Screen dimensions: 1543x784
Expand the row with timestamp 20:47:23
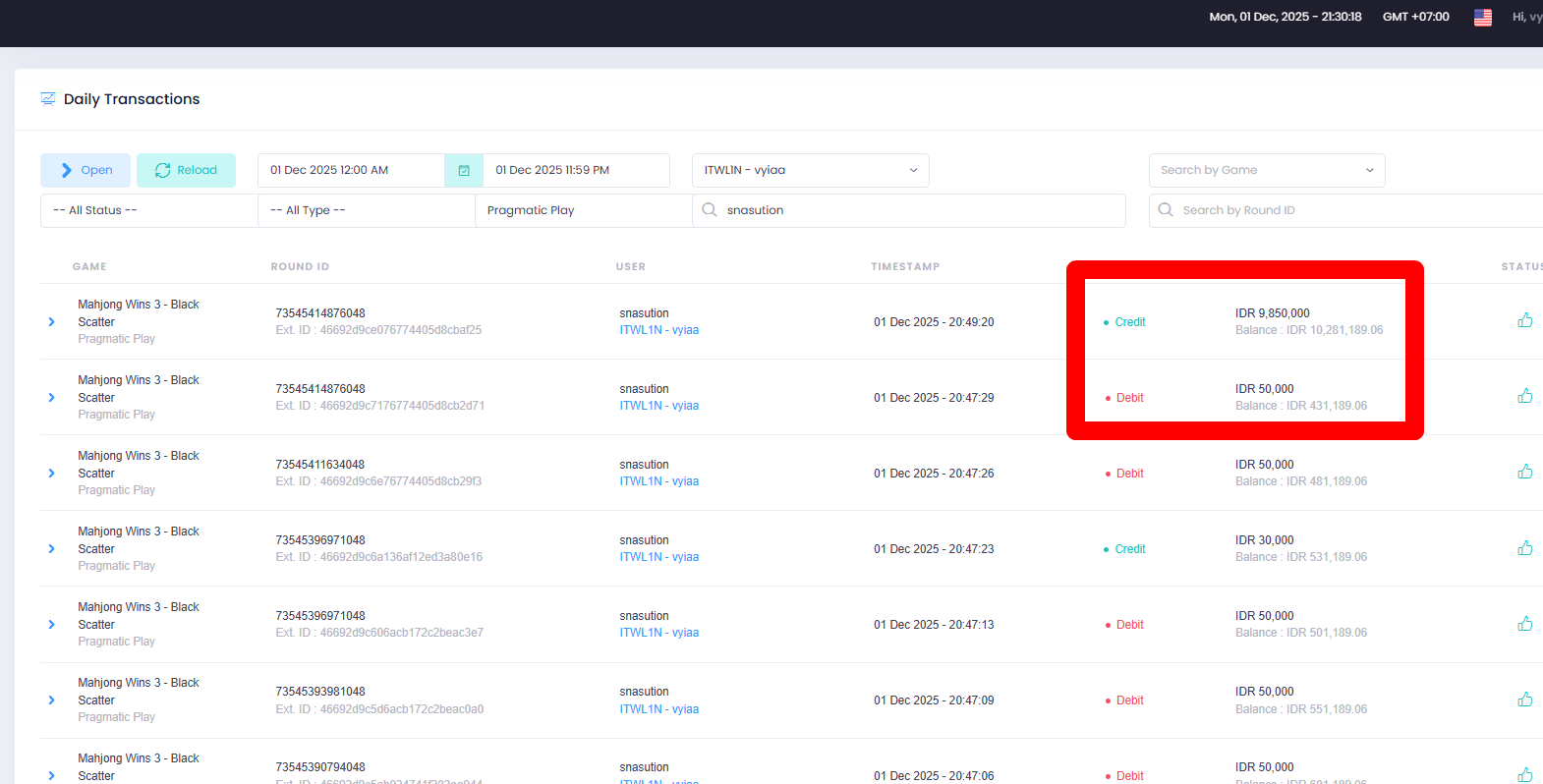coord(52,549)
